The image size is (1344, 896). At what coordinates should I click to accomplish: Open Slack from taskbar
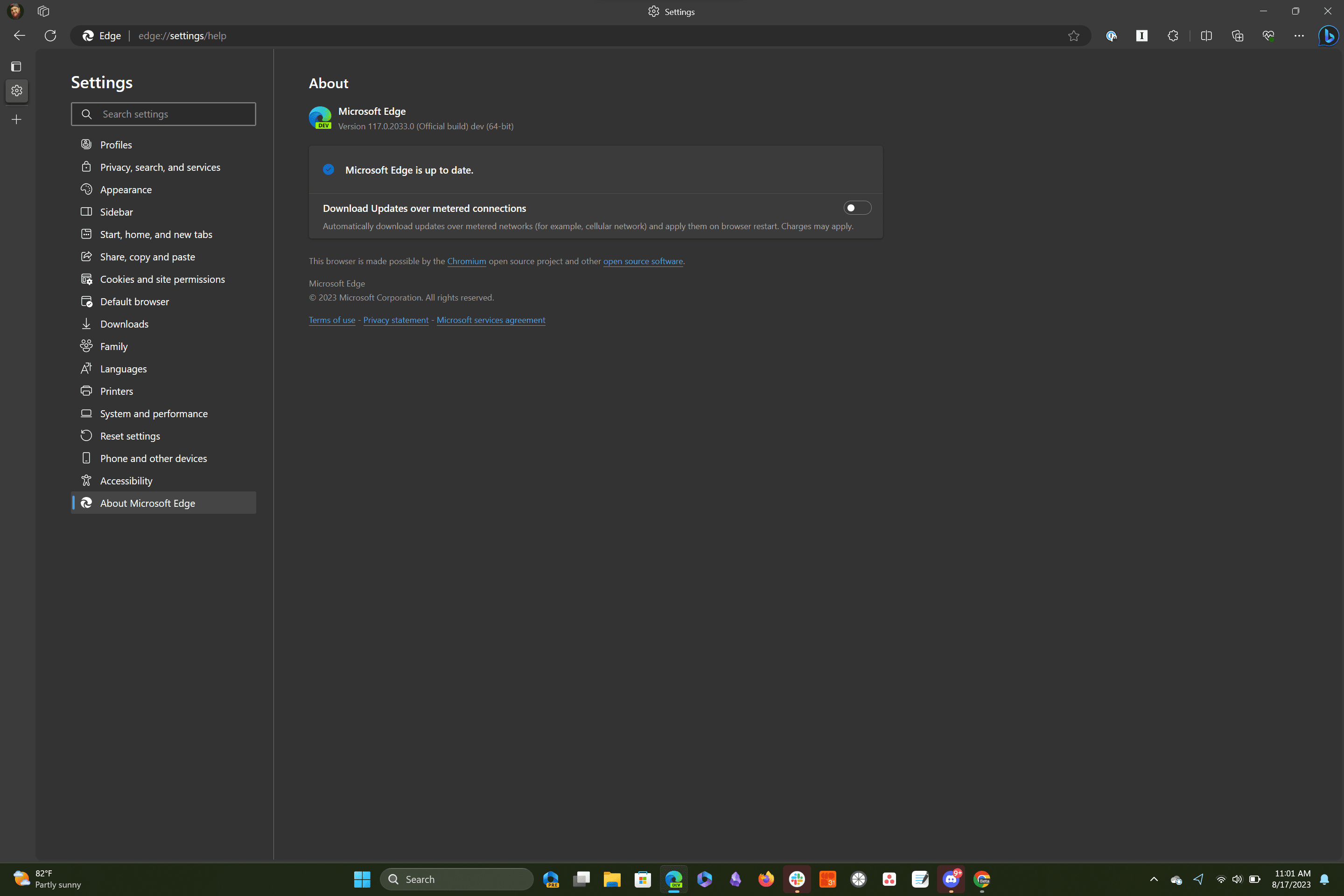coord(797,879)
